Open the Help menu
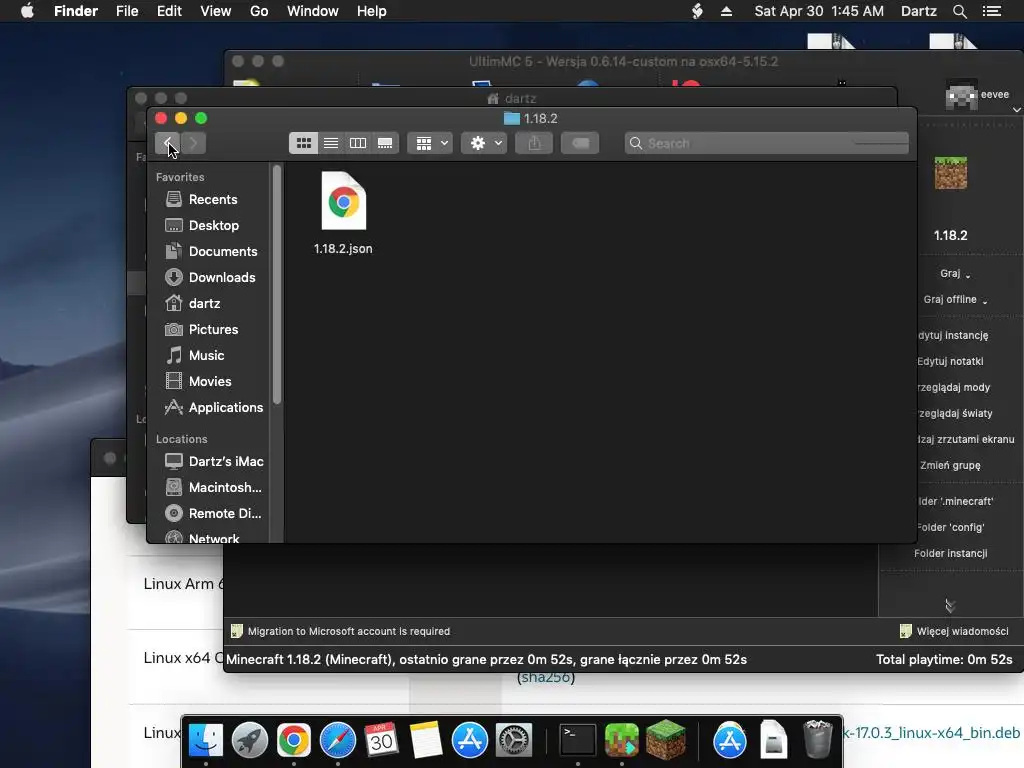 (x=372, y=11)
